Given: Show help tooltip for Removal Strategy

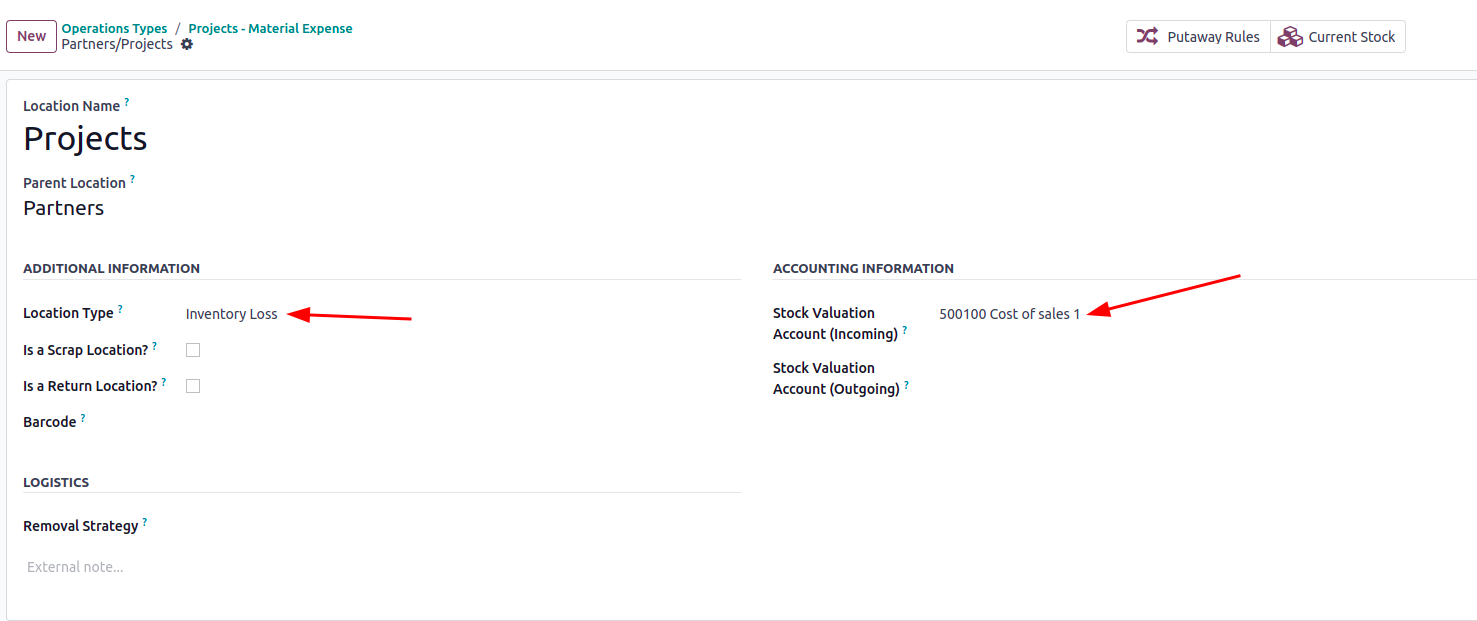Looking at the screenshot, I should point(145,522).
